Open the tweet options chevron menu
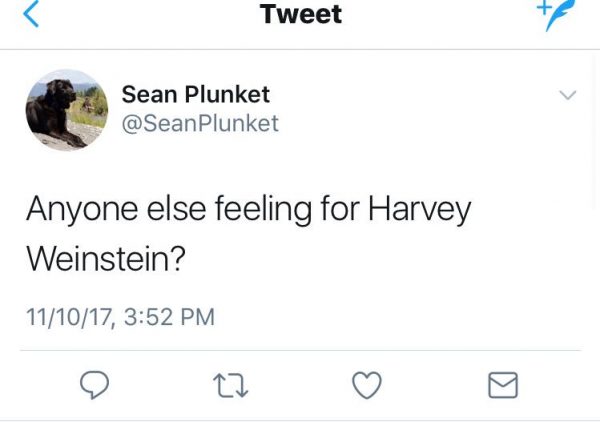The height and width of the screenshot is (422, 600). (567, 95)
